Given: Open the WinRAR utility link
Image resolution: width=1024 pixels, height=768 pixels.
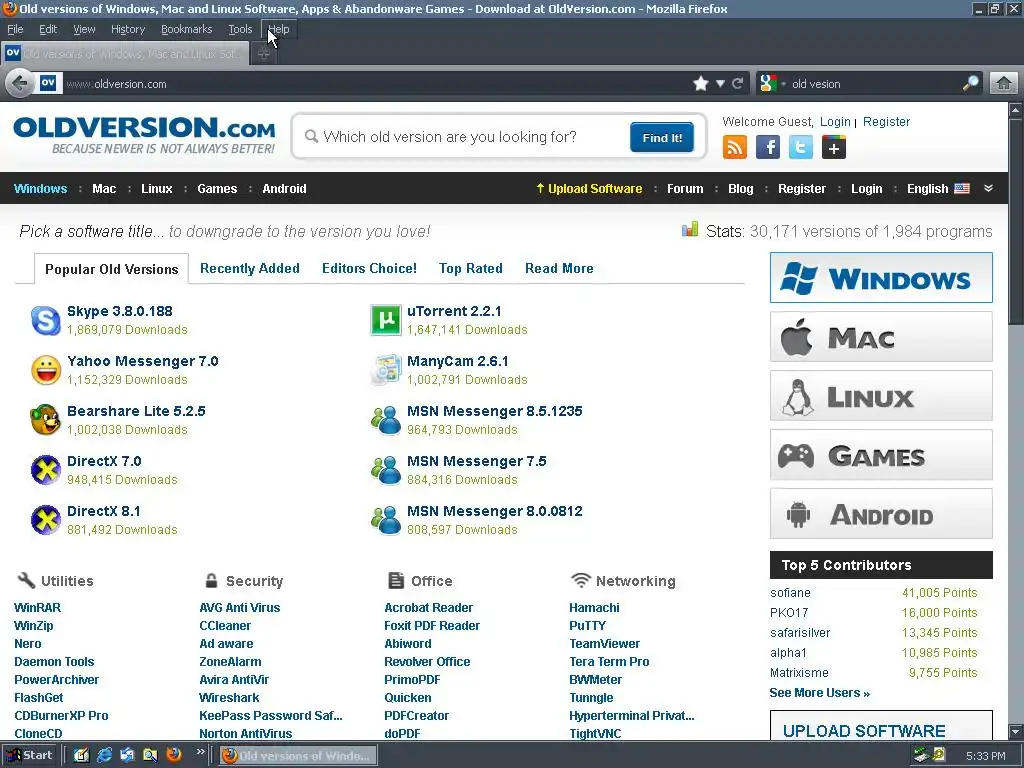Looking at the screenshot, I should coord(37,607).
